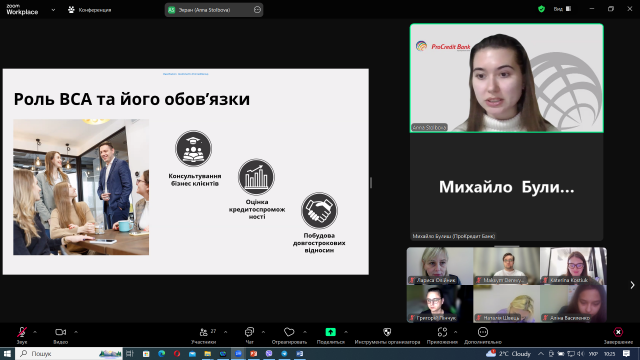The height and width of the screenshot is (360, 640).
Task: Open File Explorer from the taskbar
Action: [x=208, y=353]
